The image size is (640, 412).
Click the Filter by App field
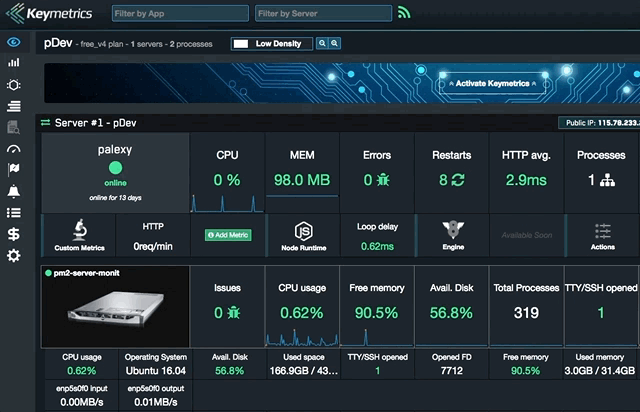[180, 13]
